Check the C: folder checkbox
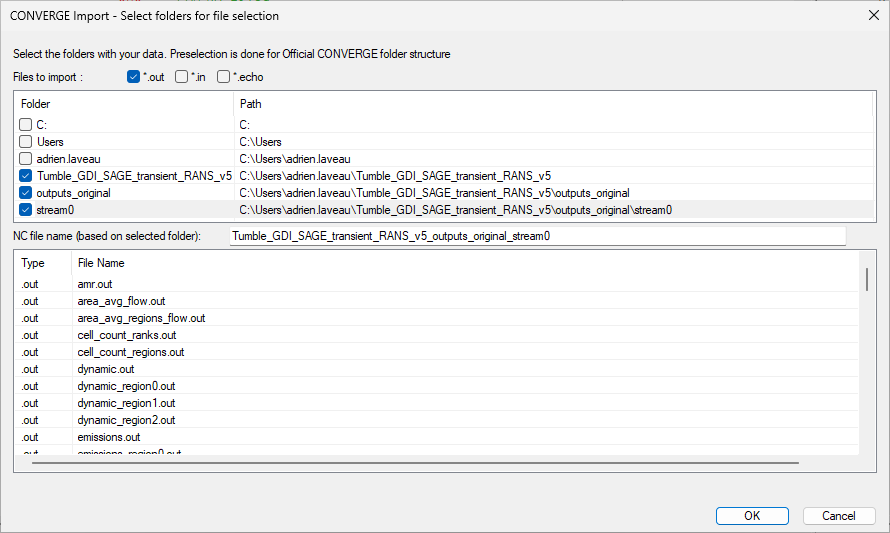Image resolution: width=890 pixels, height=533 pixels. pos(26,125)
